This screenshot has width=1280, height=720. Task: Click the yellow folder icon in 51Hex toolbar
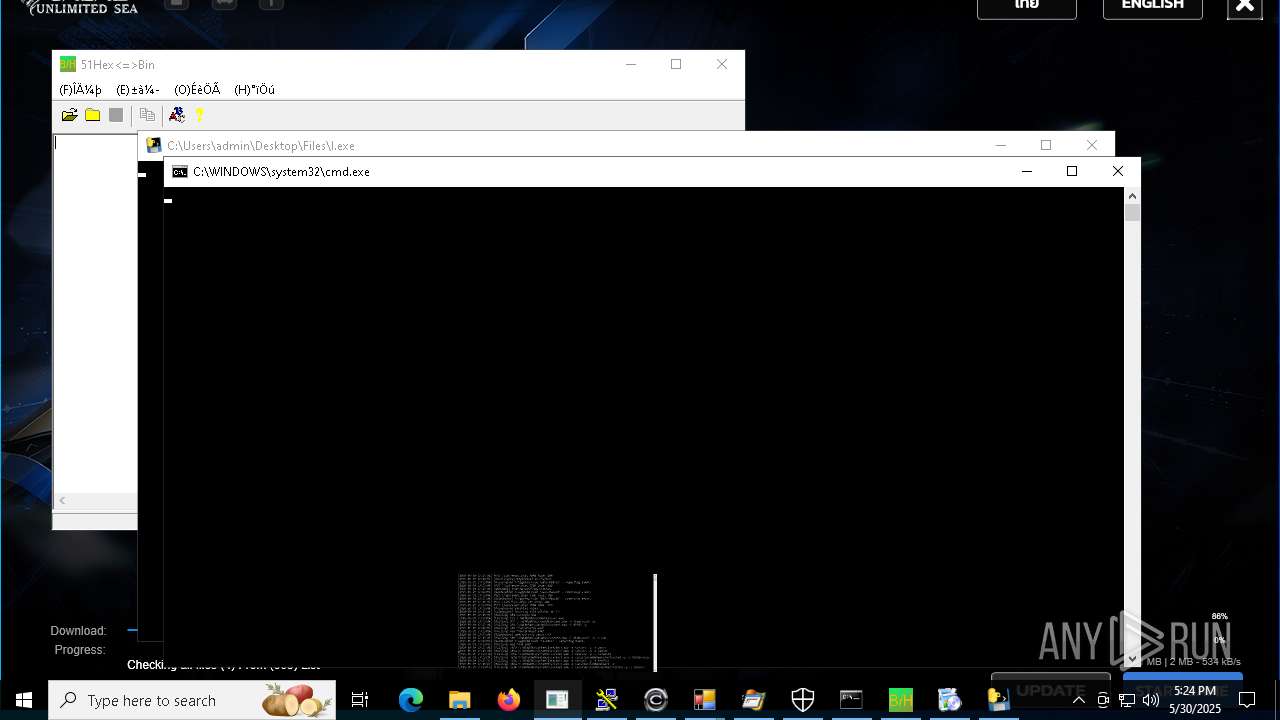tap(92, 115)
